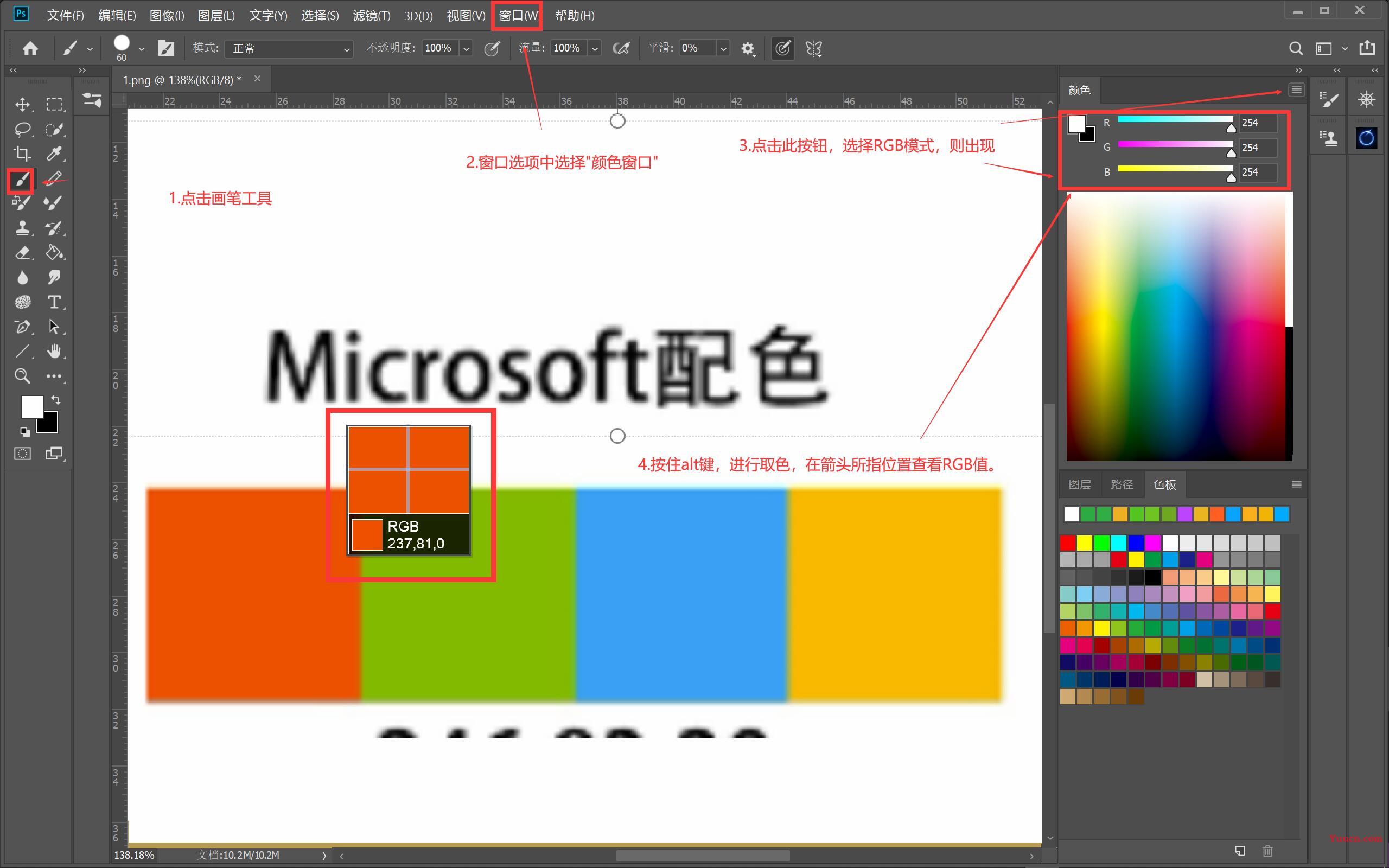Go to the Home screen

[x=30, y=48]
